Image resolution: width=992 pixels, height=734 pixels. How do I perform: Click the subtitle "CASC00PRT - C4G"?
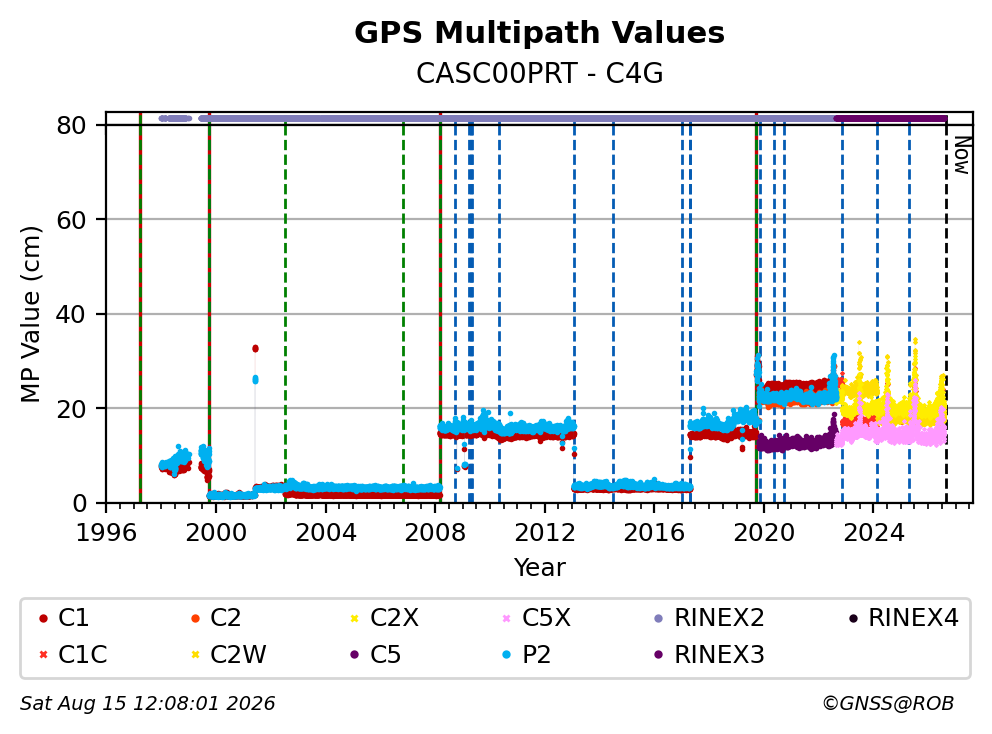[x=539, y=74]
